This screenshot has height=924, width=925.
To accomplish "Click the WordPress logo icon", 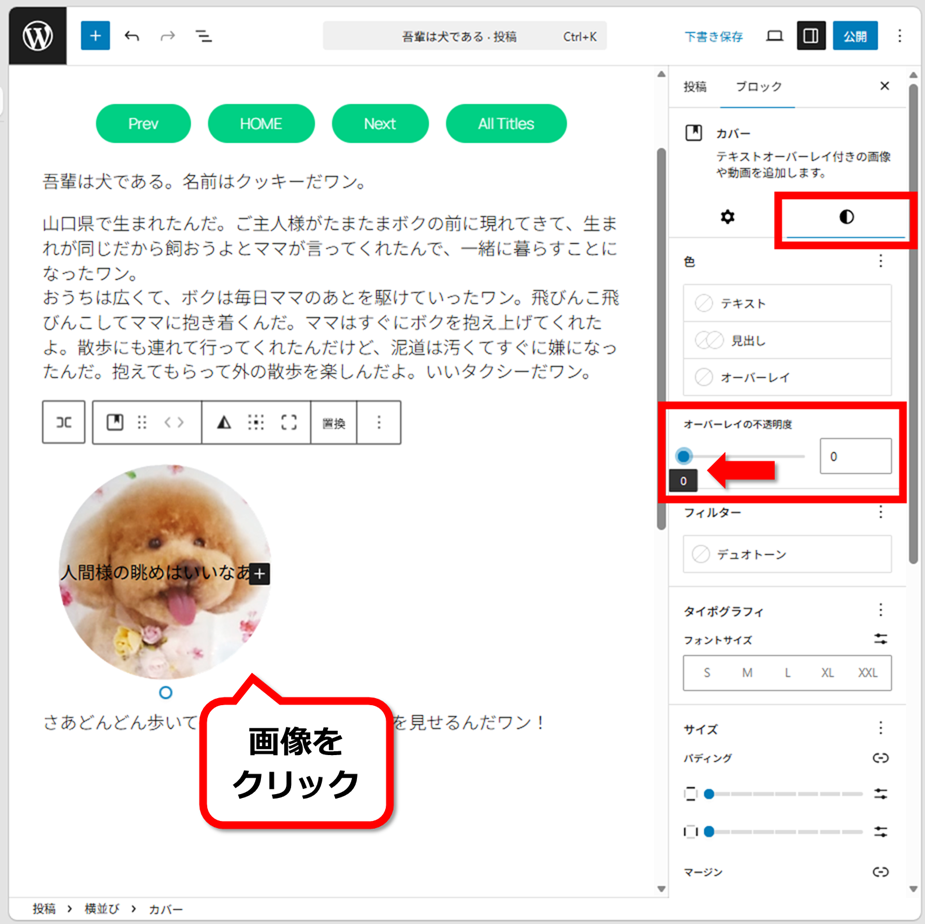I will pos(37,36).
